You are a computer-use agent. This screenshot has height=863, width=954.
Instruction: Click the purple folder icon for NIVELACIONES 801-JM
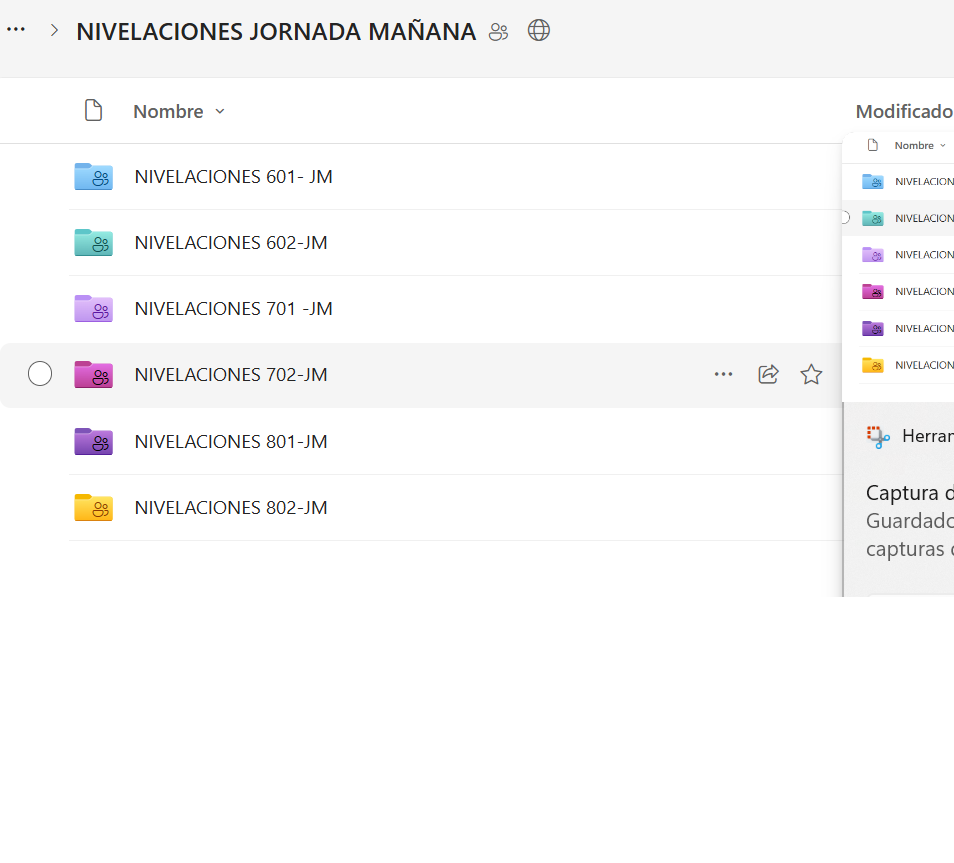pos(93,441)
